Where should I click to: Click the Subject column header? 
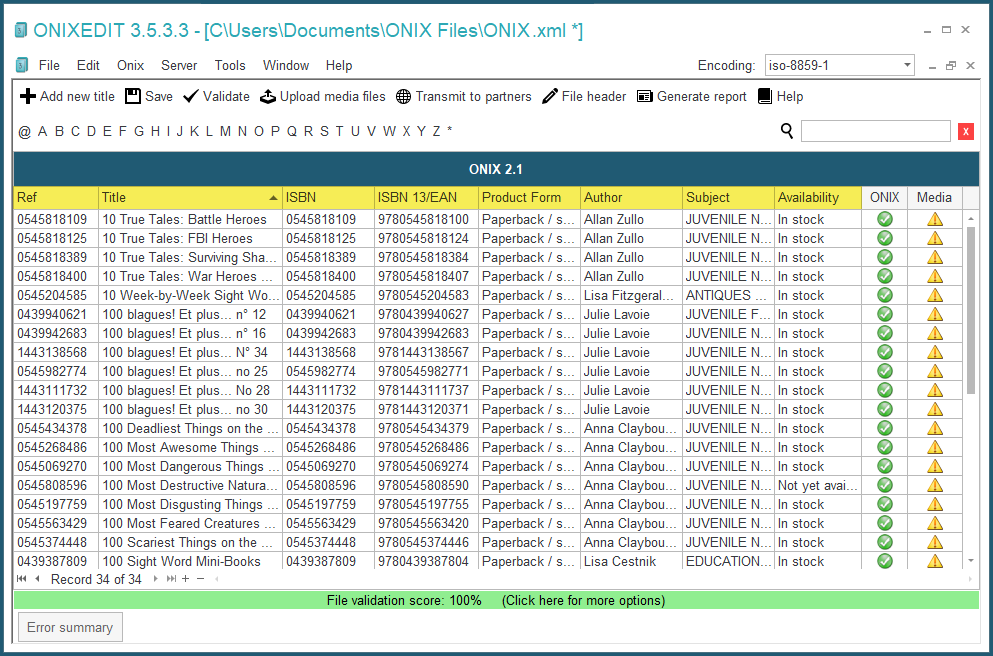(x=728, y=198)
